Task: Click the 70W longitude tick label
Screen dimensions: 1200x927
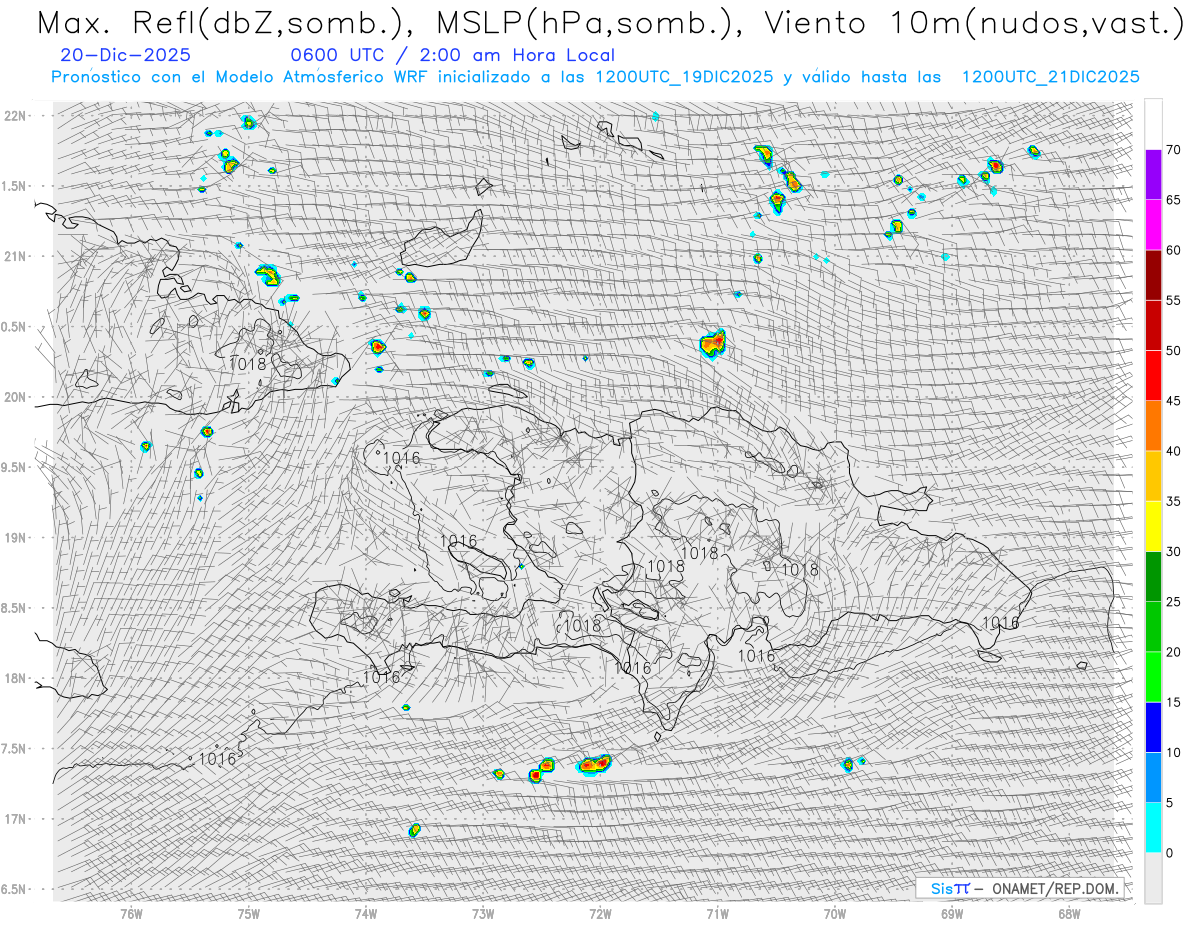Action: coord(835,913)
